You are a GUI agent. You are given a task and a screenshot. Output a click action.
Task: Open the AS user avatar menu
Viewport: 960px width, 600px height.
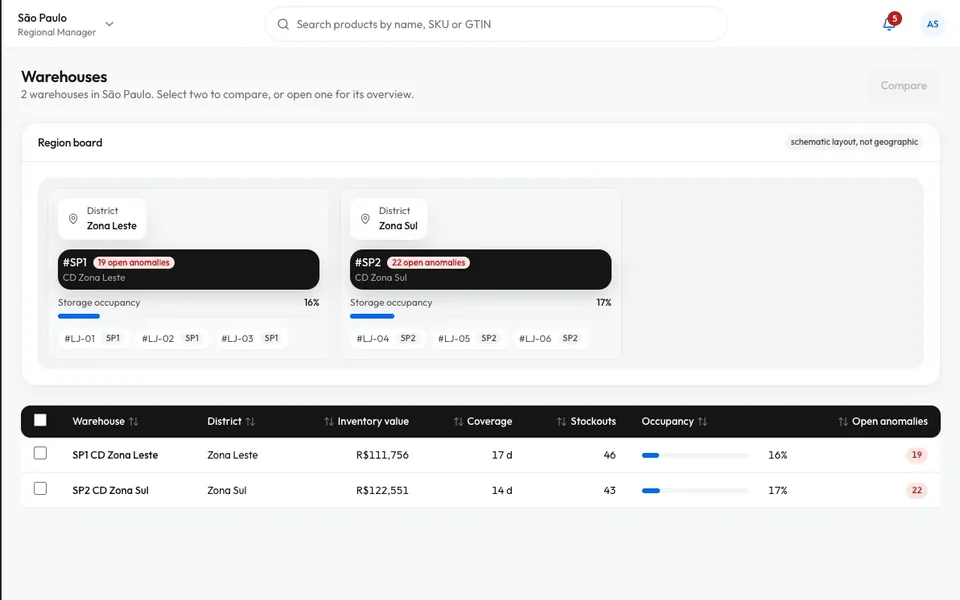point(932,24)
